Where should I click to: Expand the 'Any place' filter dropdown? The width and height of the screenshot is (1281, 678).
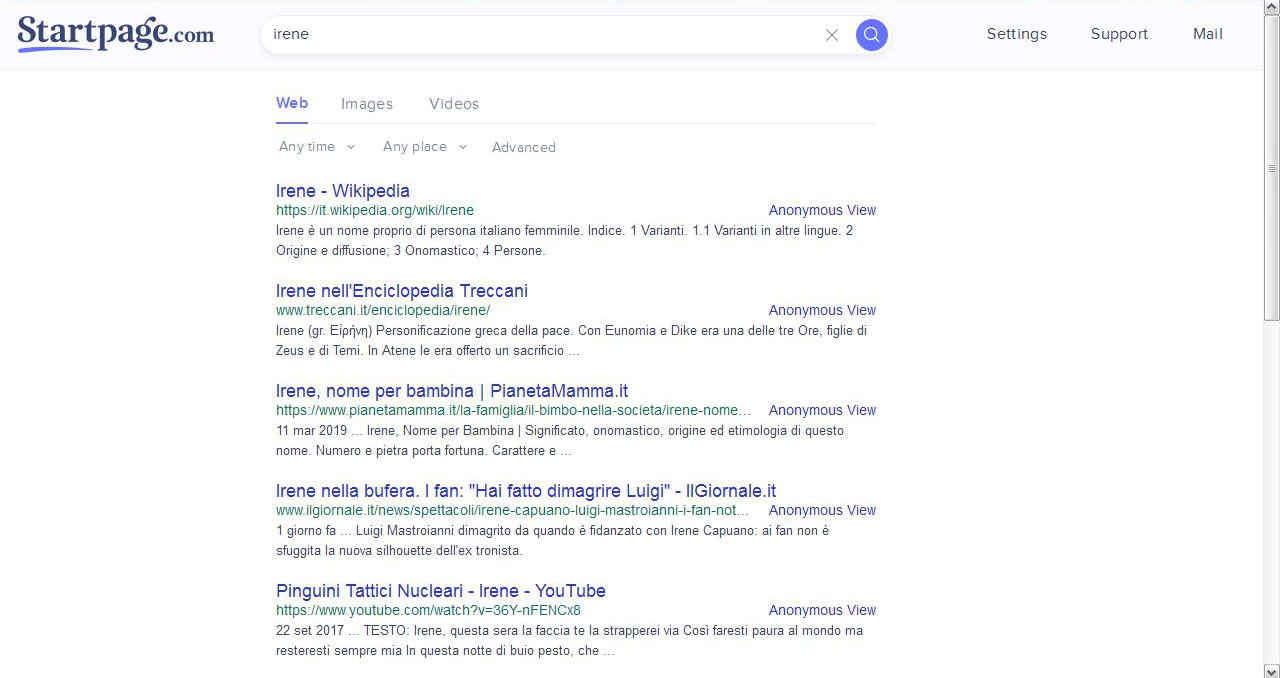(425, 147)
